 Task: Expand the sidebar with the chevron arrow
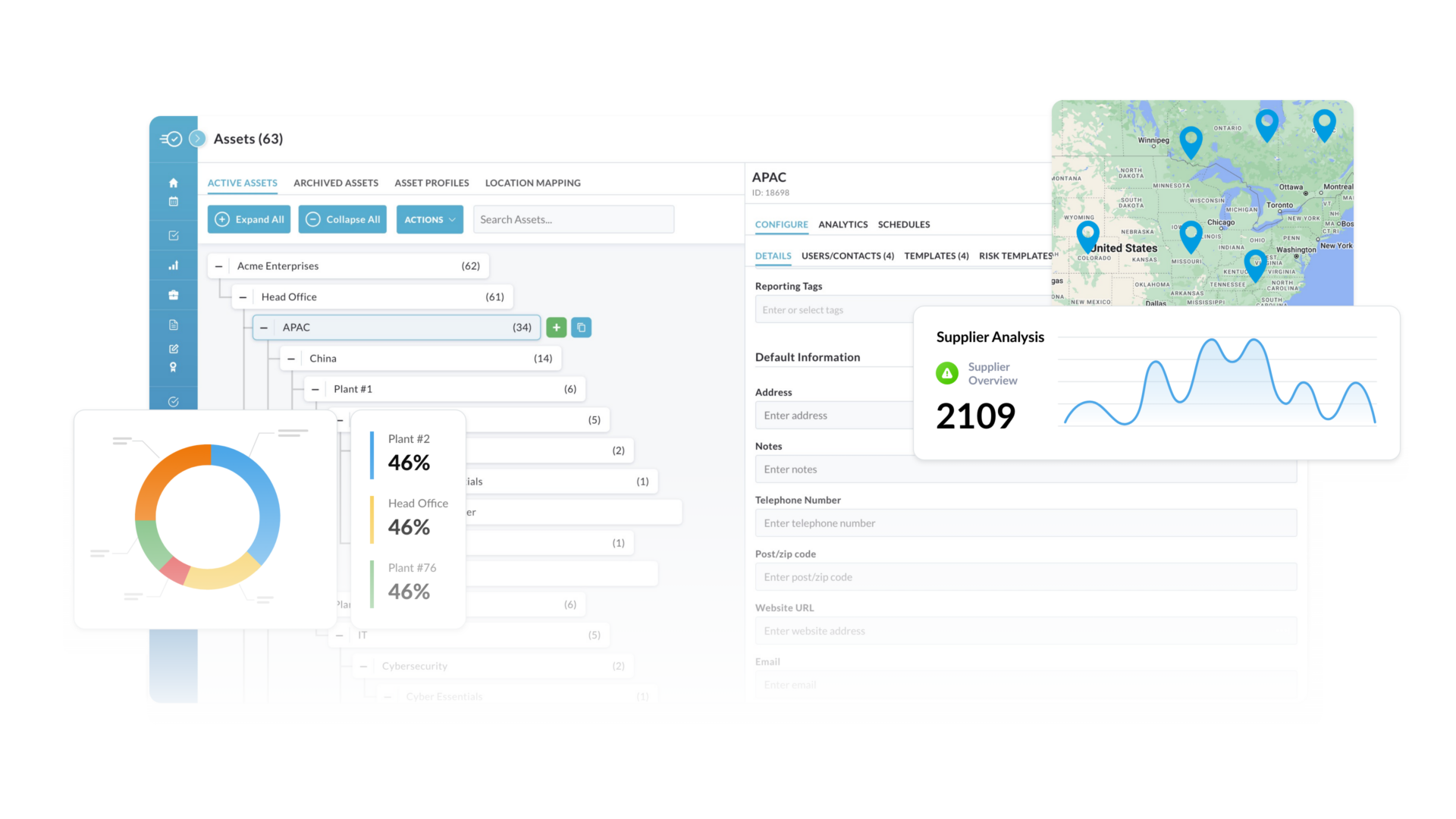[197, 139]
